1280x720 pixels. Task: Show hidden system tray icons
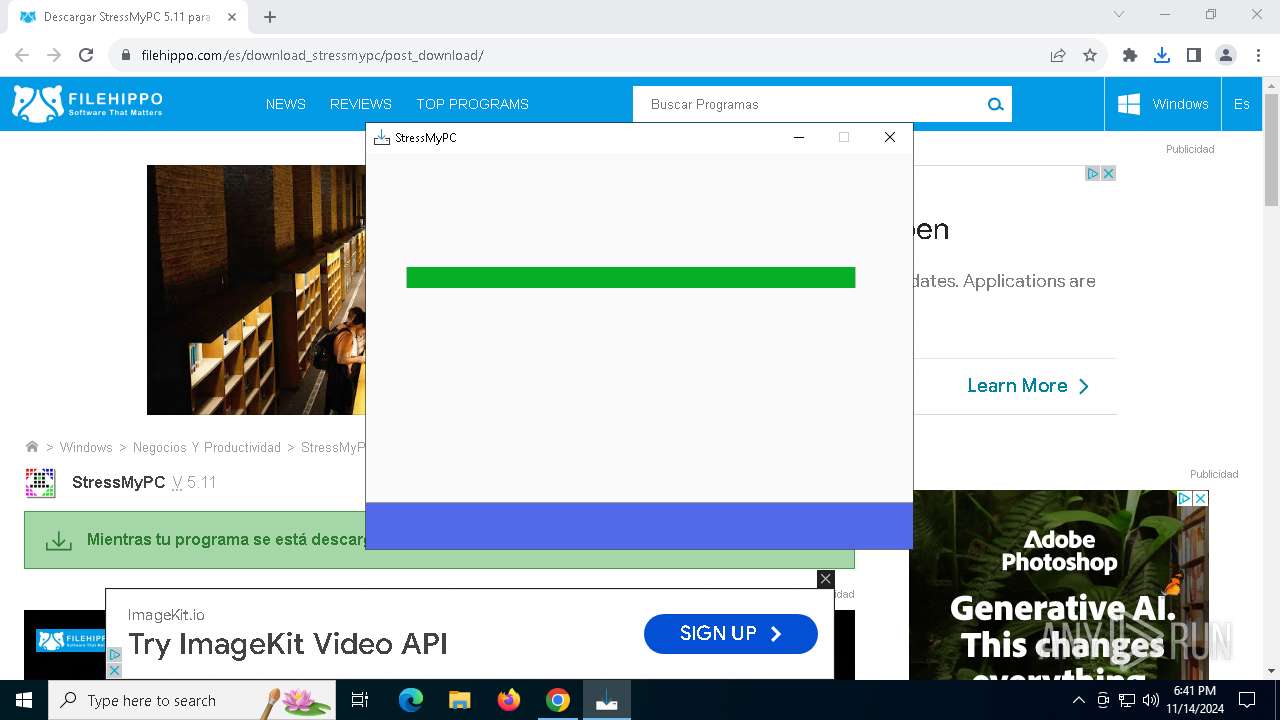(1079, 700)
